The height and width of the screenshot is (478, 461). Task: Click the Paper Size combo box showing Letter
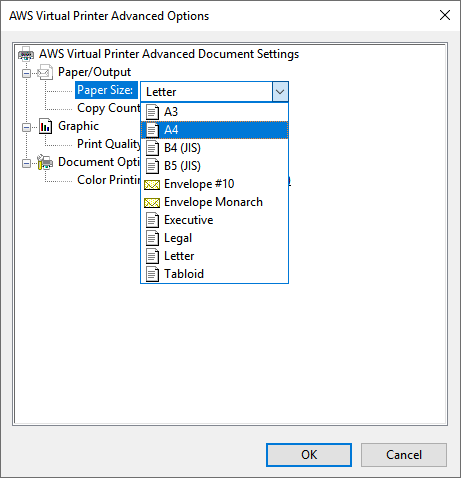(214, 91)
